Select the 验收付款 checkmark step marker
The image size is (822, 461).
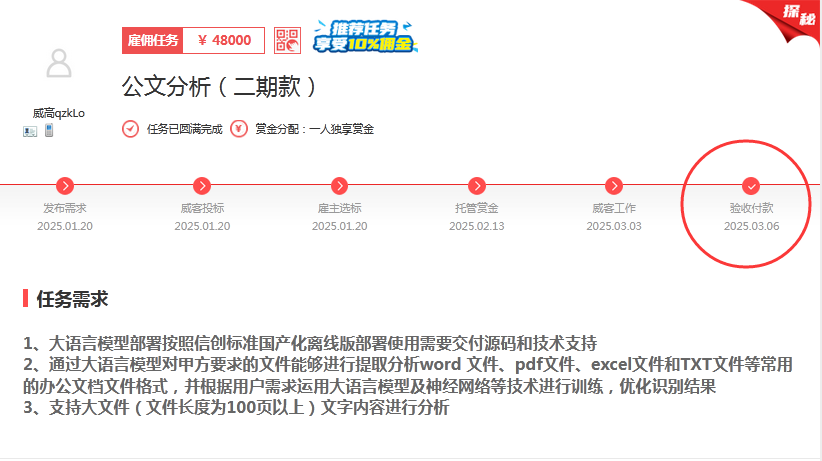point(751,186)
